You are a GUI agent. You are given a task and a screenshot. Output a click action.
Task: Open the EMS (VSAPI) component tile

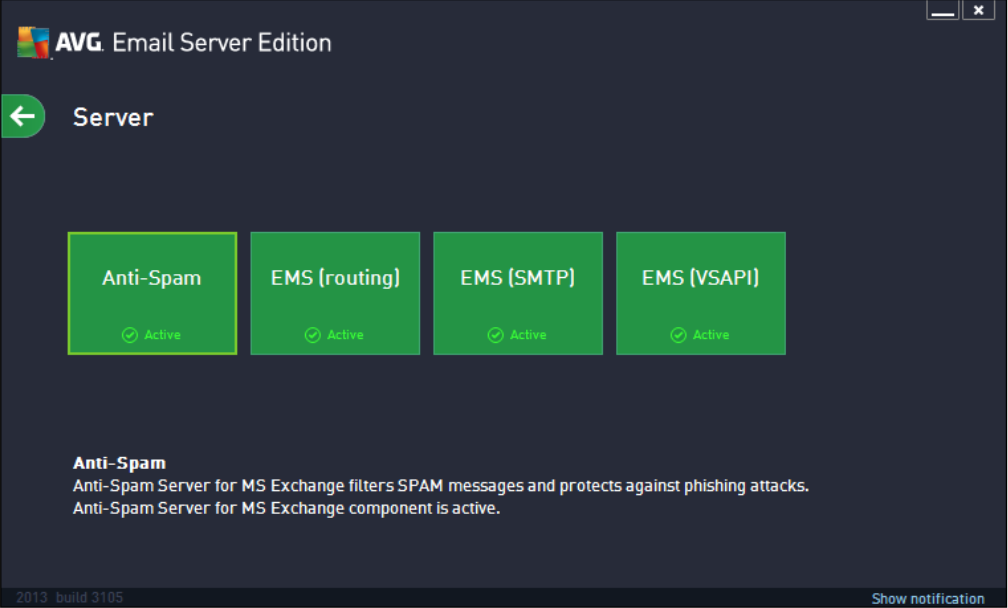(701, 293)
